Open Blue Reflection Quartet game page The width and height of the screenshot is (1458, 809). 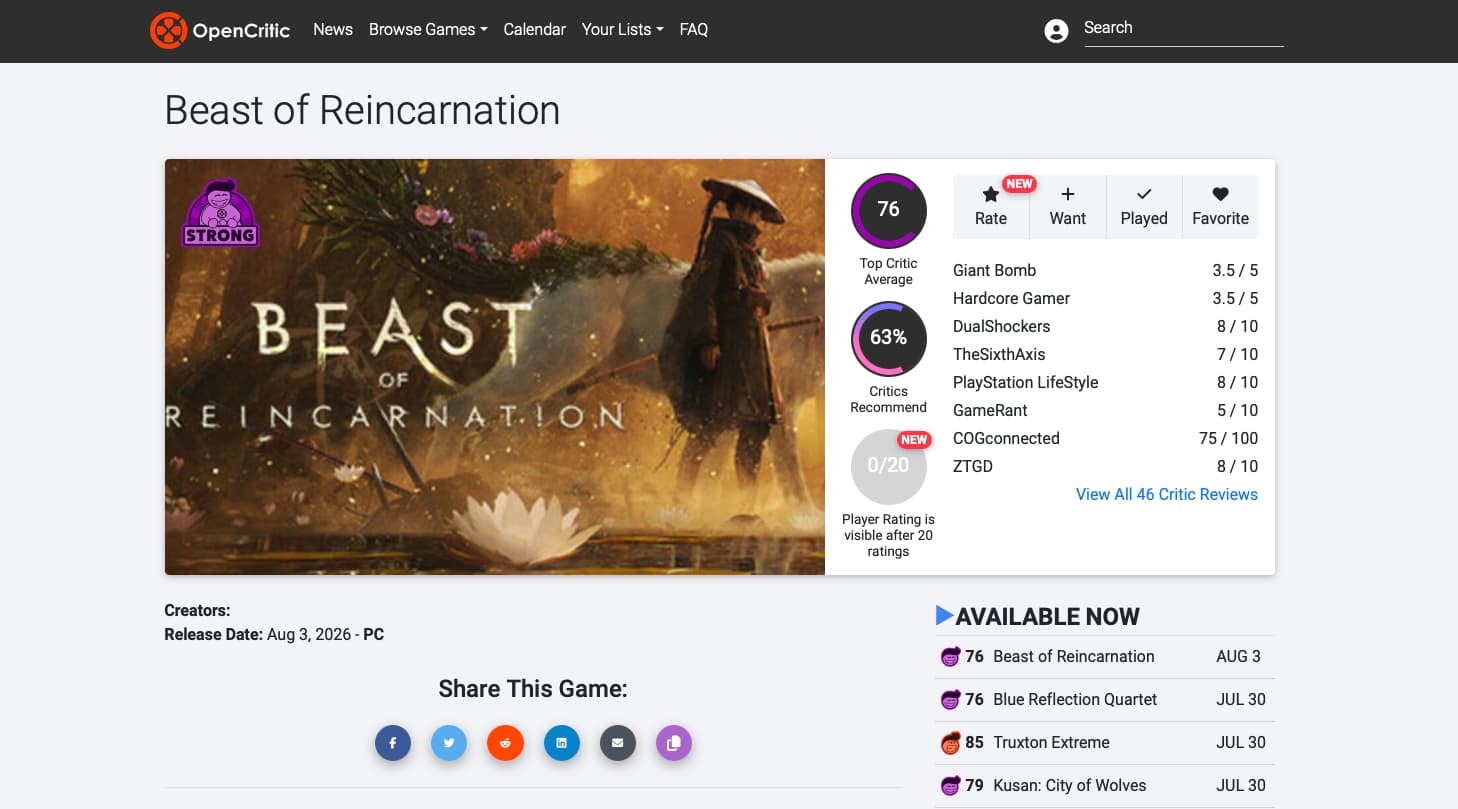point(1075,700)
